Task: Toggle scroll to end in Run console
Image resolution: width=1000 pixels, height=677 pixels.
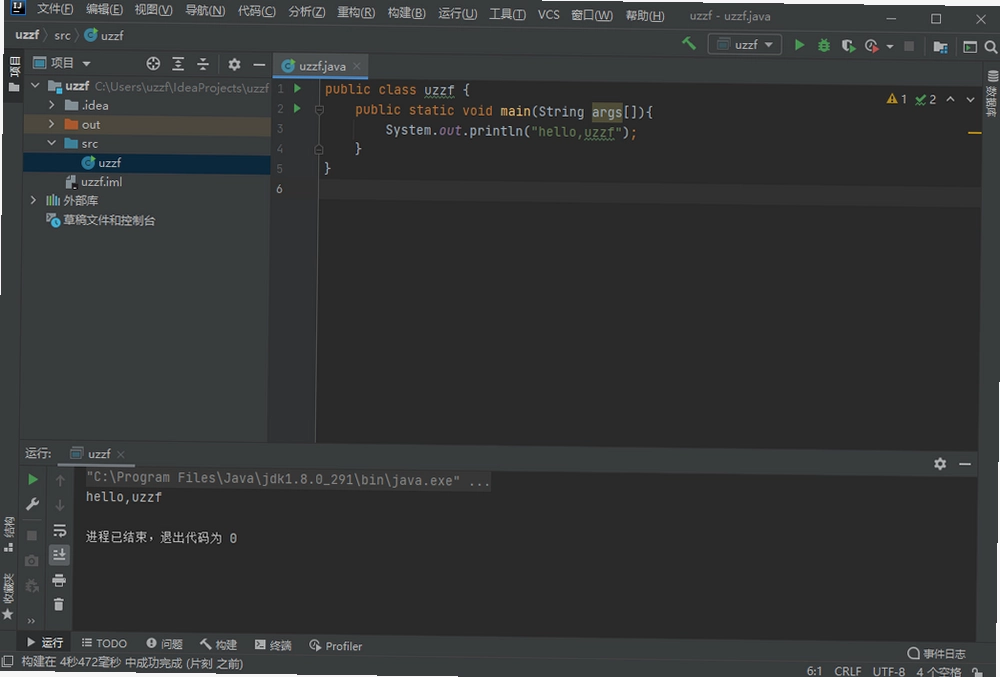Action: click(x=59, y=555)
